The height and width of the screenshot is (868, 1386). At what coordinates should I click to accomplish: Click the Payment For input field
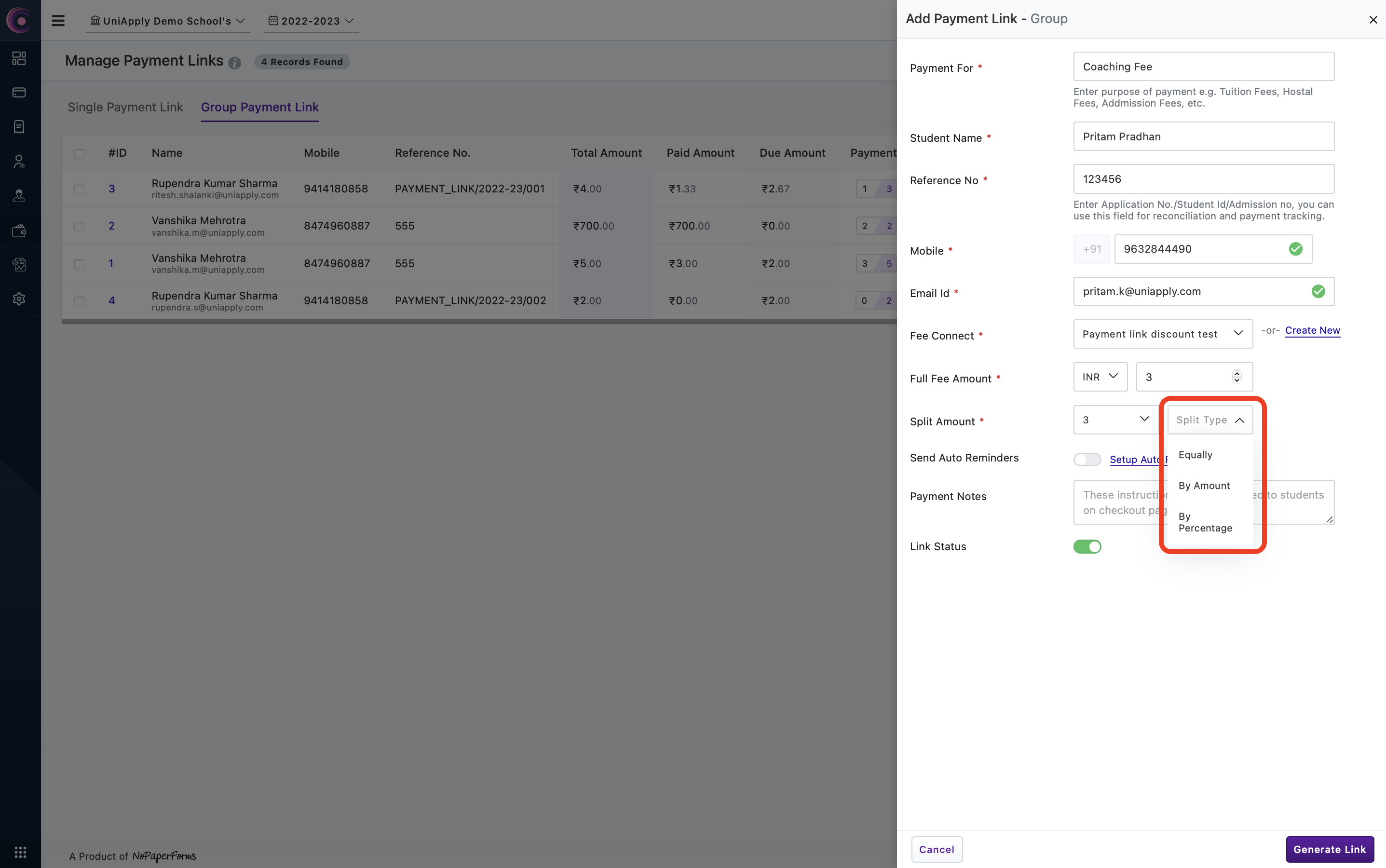coord(1203,67)
